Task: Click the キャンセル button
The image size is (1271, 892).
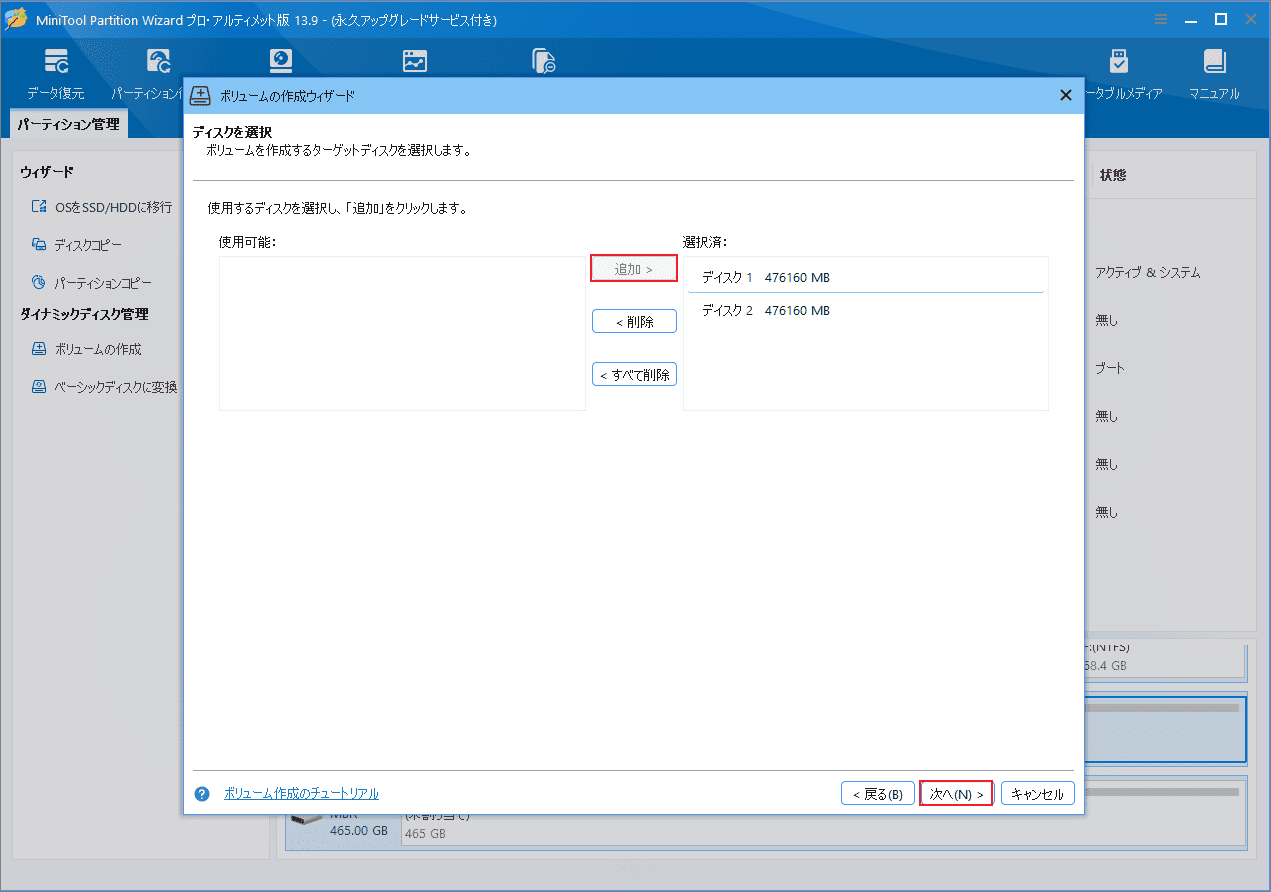Action: pos(1038,794)
